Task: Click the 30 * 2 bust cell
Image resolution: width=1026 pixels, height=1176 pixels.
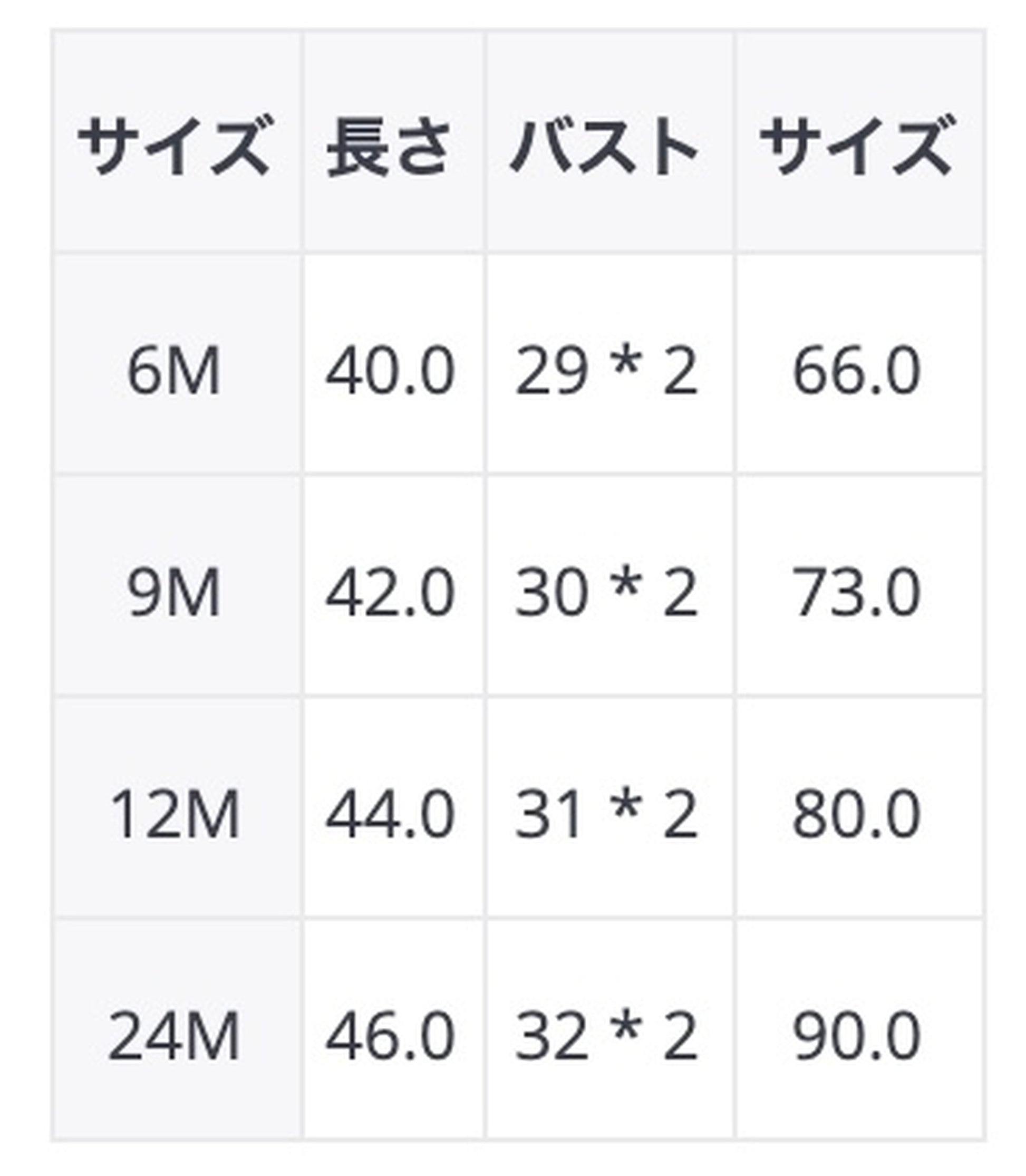Action: [x=606, y=594]
